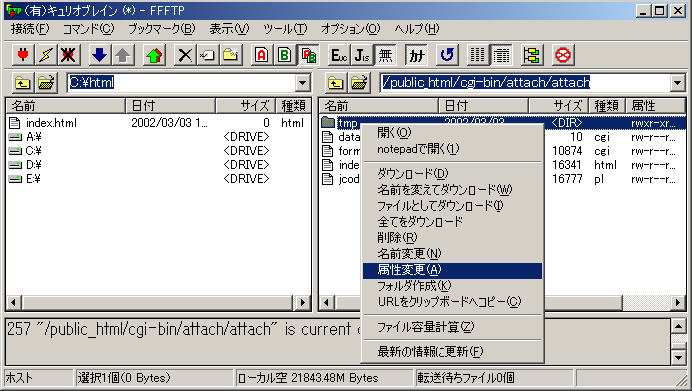Choose フォルダ作成(K) context entry
The height and width of the screenshot is (391, 692).
click(x=452, y=286)
